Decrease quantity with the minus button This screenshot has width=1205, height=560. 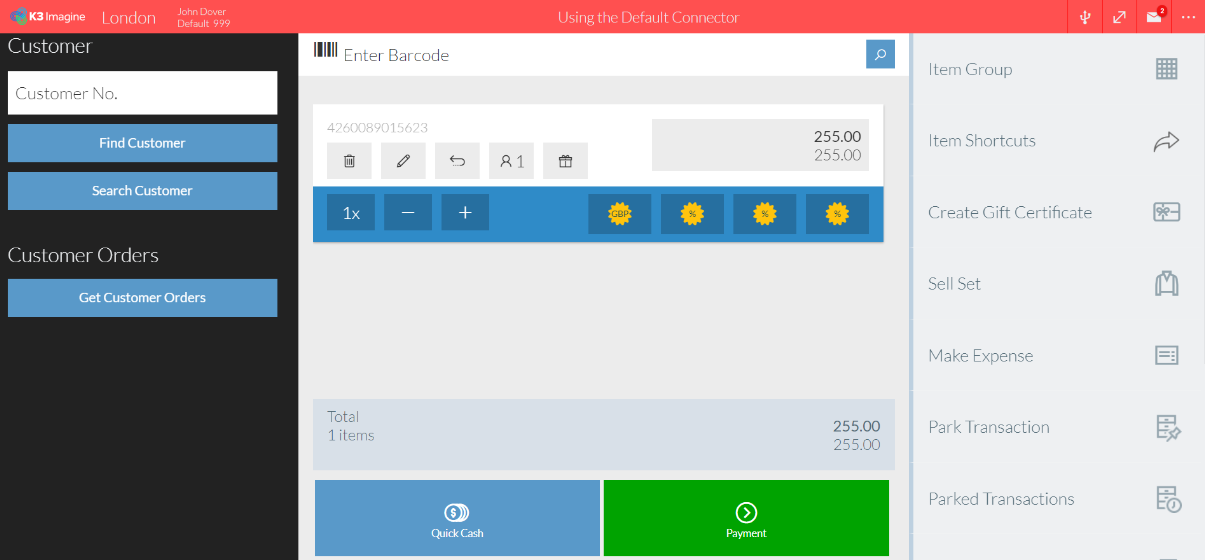click(408, 212)
